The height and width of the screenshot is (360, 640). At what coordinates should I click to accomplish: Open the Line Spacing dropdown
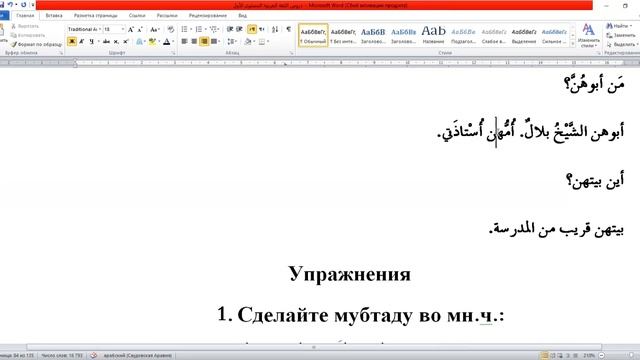point(232,41)
